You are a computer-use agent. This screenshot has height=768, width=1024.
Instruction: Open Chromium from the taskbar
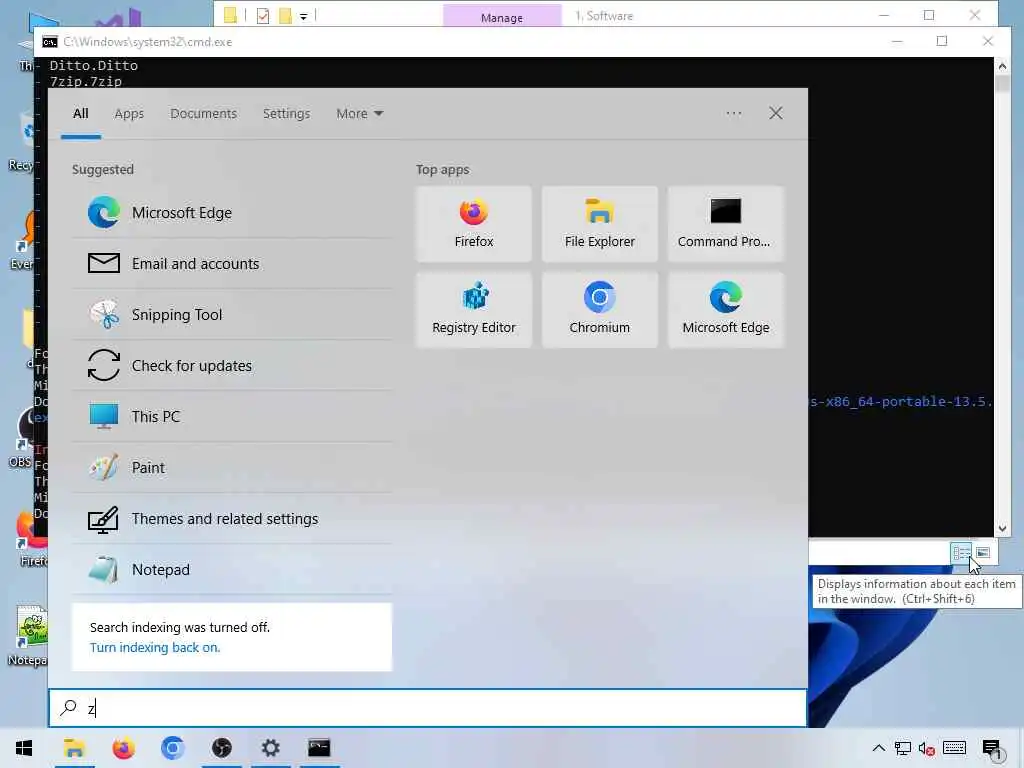[x=172, y=748]
